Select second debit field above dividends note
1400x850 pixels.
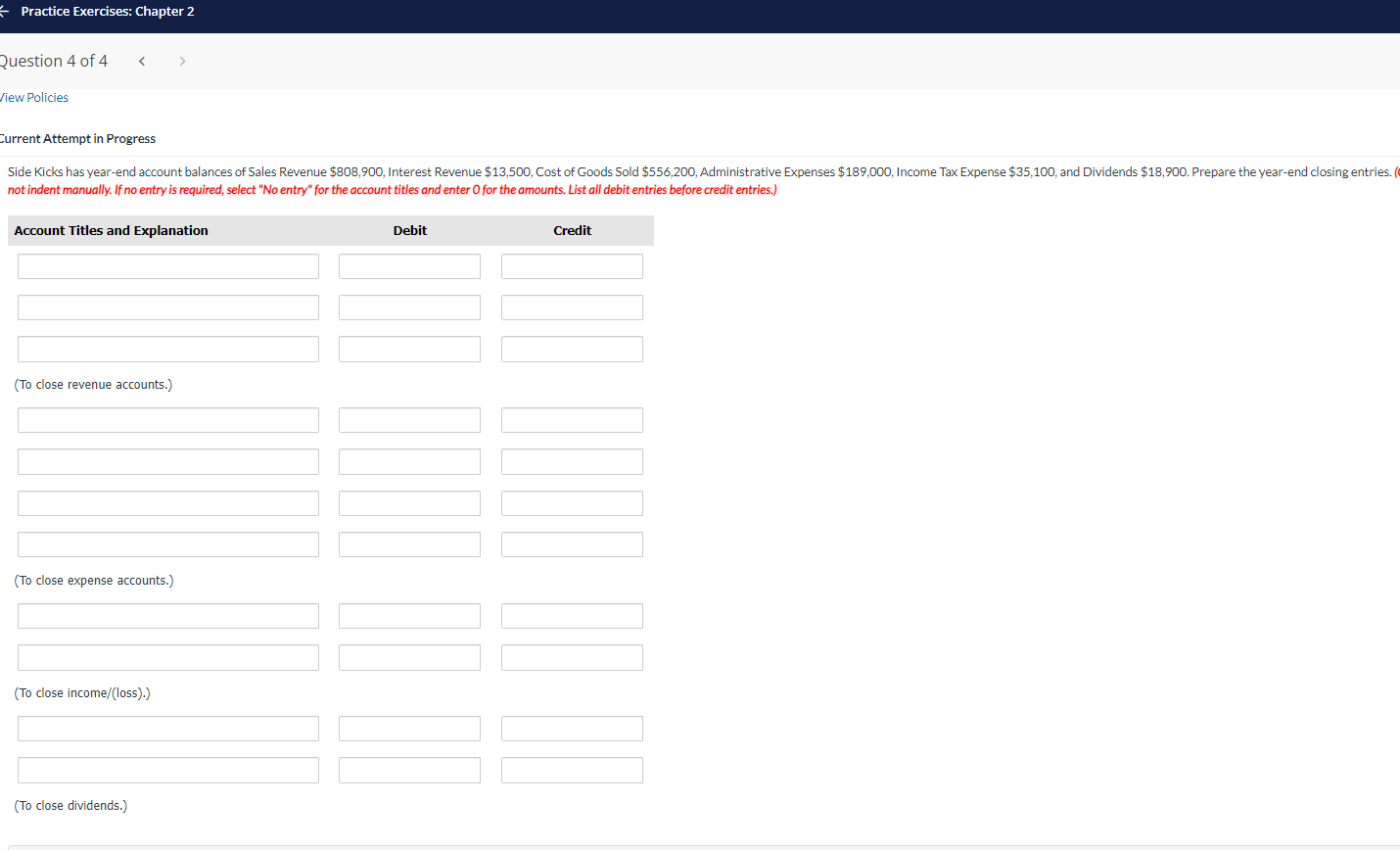tap(409, 770)
